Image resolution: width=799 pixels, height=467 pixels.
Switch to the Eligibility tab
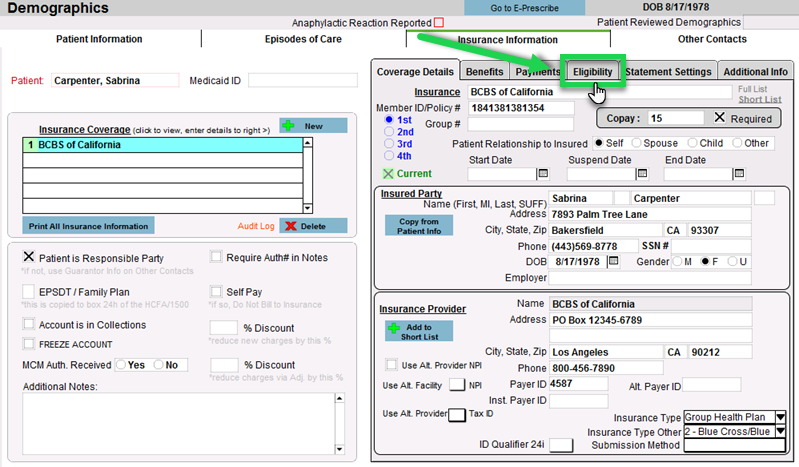click(x=592, y=72)
